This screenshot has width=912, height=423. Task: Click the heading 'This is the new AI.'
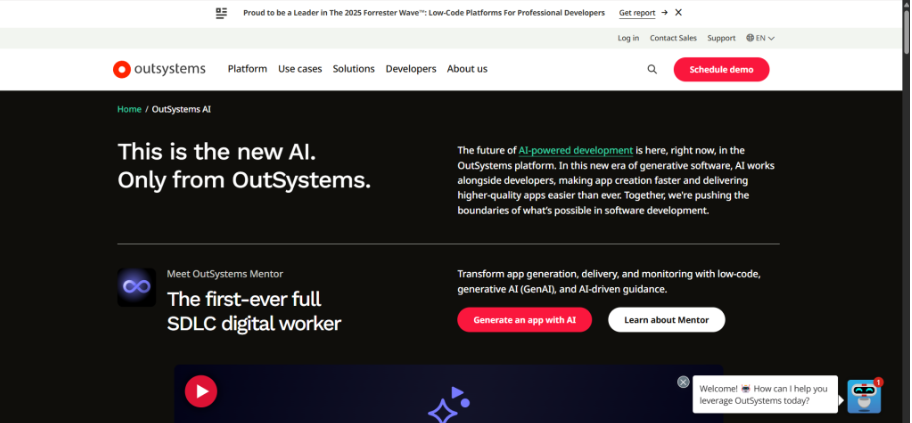217,152
